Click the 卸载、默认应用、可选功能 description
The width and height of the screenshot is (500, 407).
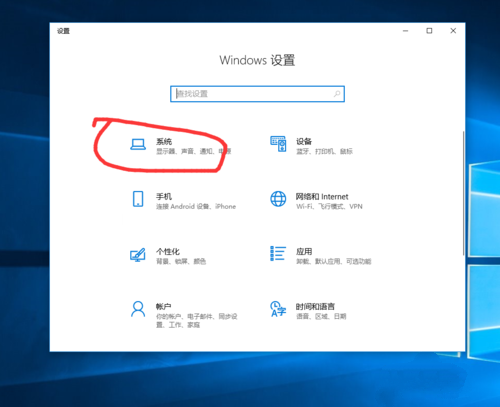(x=334, y=261)
